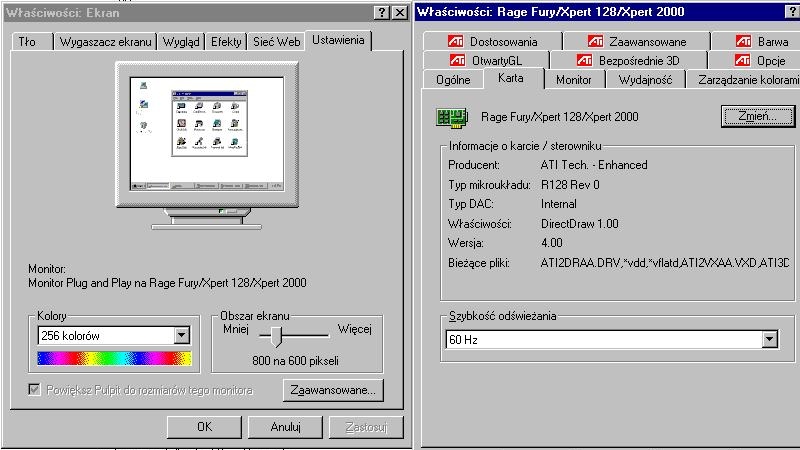Click the ATI Tech. - Enhanced producer value
Image resolution: width=800 pixels, height=450 pixels.
click(x=594, y=165)
